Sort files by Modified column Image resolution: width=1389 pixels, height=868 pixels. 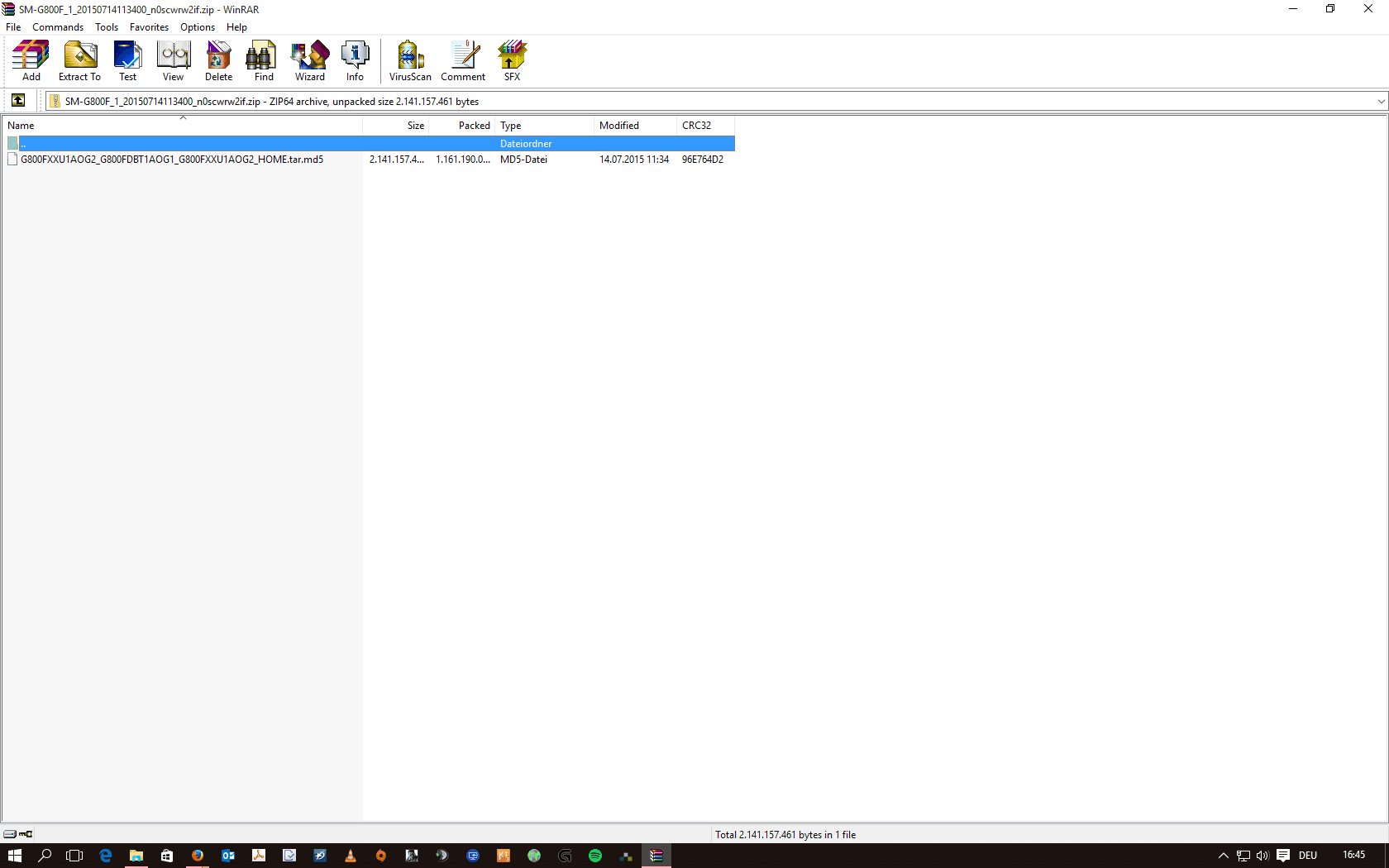[635, 126]
